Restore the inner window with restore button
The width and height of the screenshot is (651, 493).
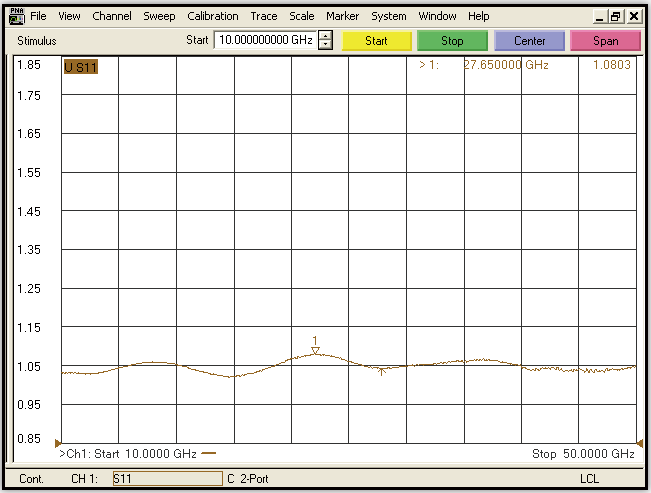[615, 16]
